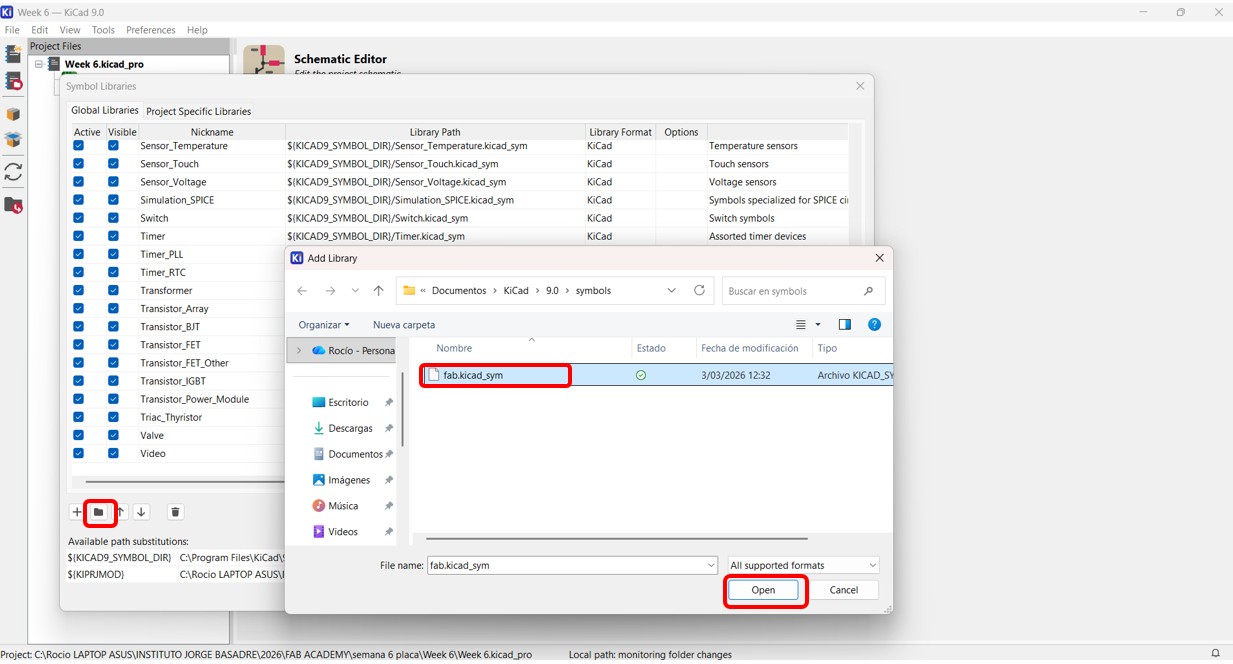This screenshot has height=664, width=1233.
Task: Click the Buscar en symbols search field
Action: [804, 291]
